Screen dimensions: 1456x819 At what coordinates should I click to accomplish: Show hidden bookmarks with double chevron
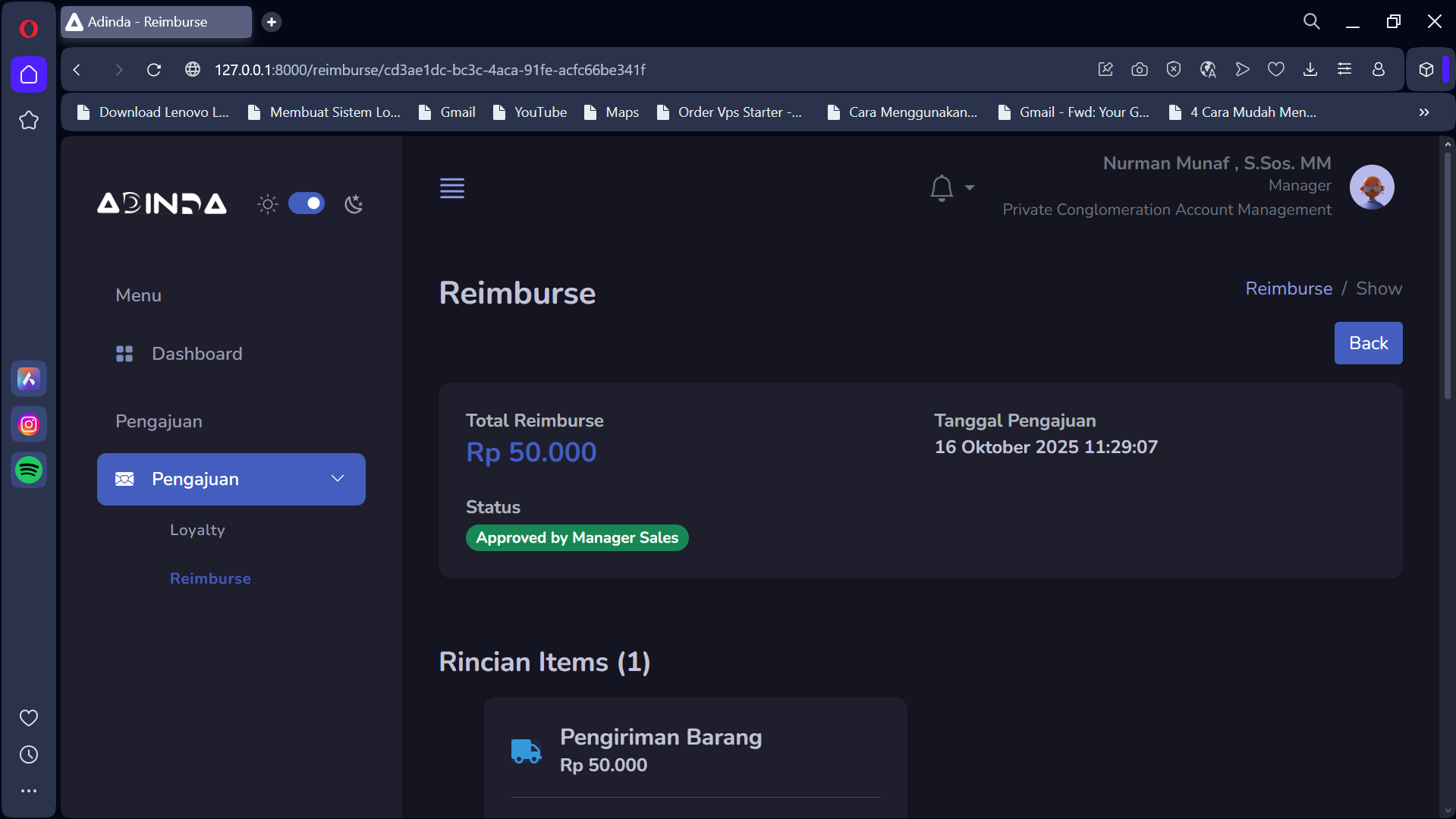(x=1423, y=112)
